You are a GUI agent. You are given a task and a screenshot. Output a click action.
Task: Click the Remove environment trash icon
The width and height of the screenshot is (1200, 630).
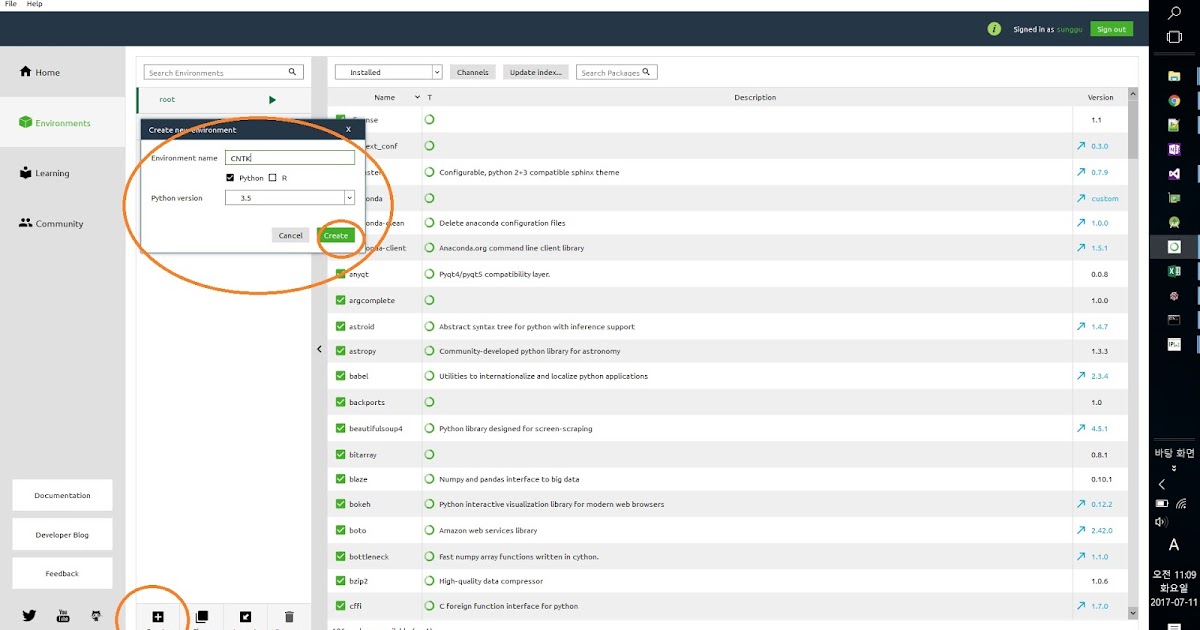coord(289,617)
